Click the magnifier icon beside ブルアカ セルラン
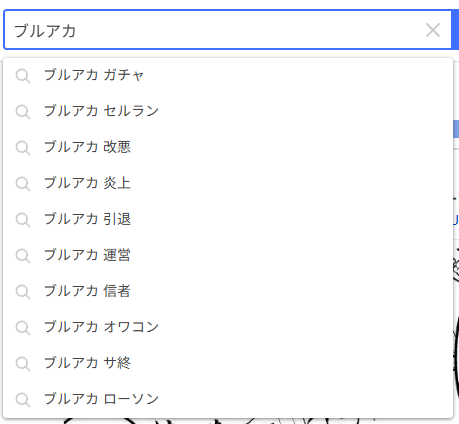Screen dimensions: 459x424 click(23, 112)
